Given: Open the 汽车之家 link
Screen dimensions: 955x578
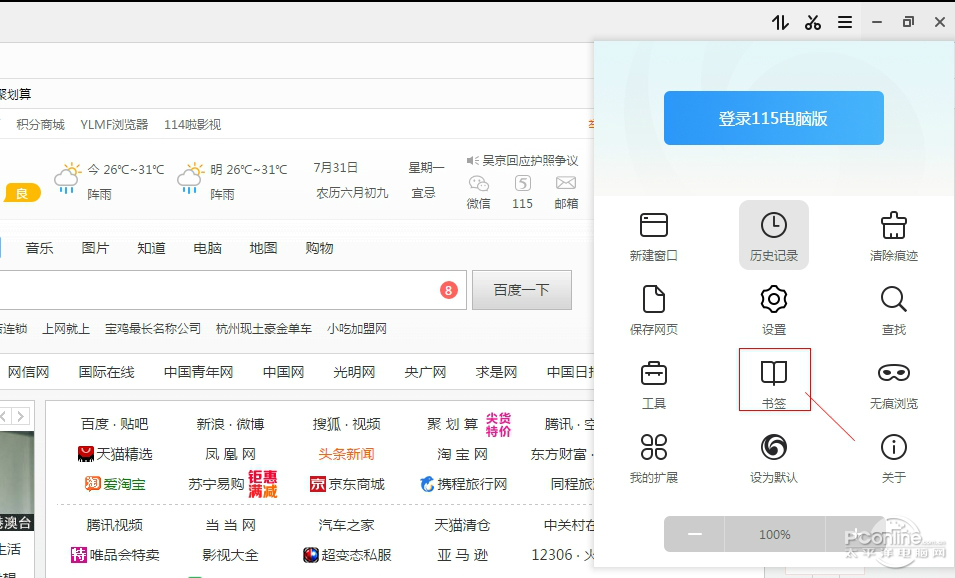Looking at the screenshot, I should point(347,525).
